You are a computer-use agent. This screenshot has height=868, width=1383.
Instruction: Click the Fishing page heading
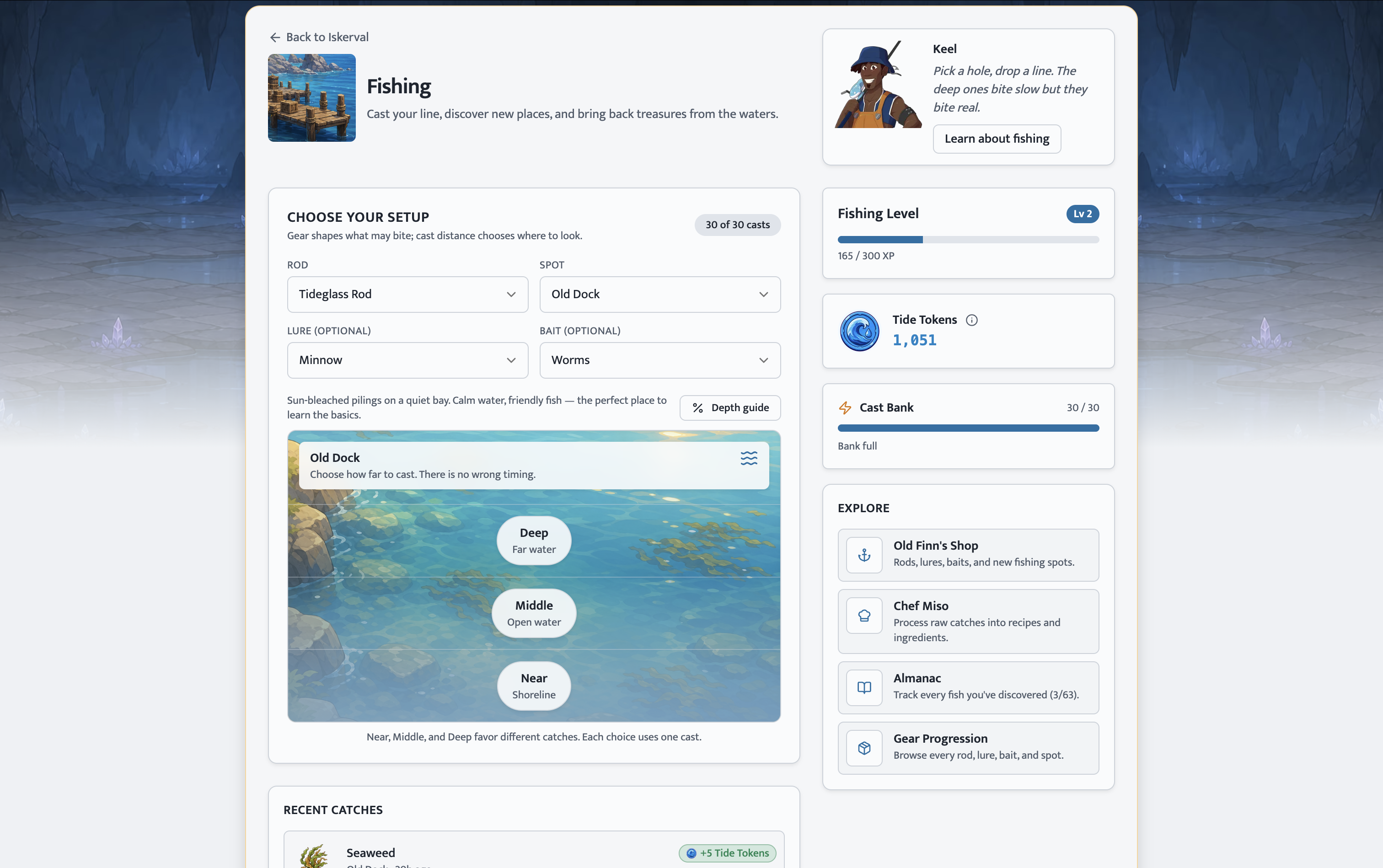[399, 87]
